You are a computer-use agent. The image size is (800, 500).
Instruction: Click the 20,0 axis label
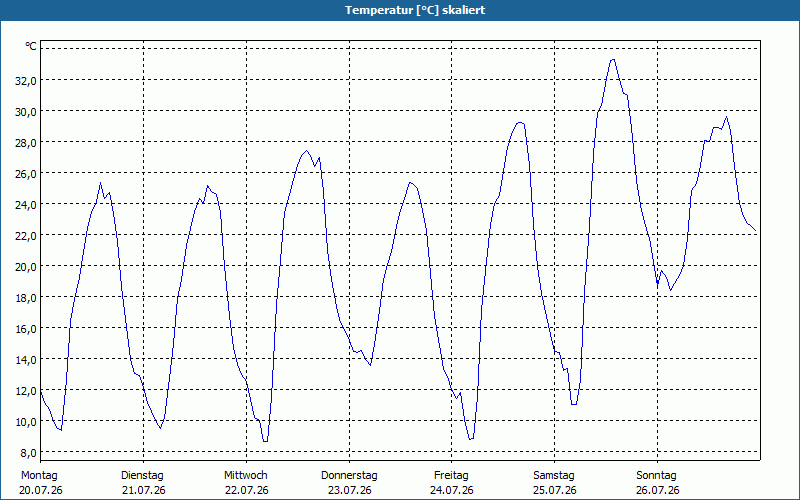(26, 267)
